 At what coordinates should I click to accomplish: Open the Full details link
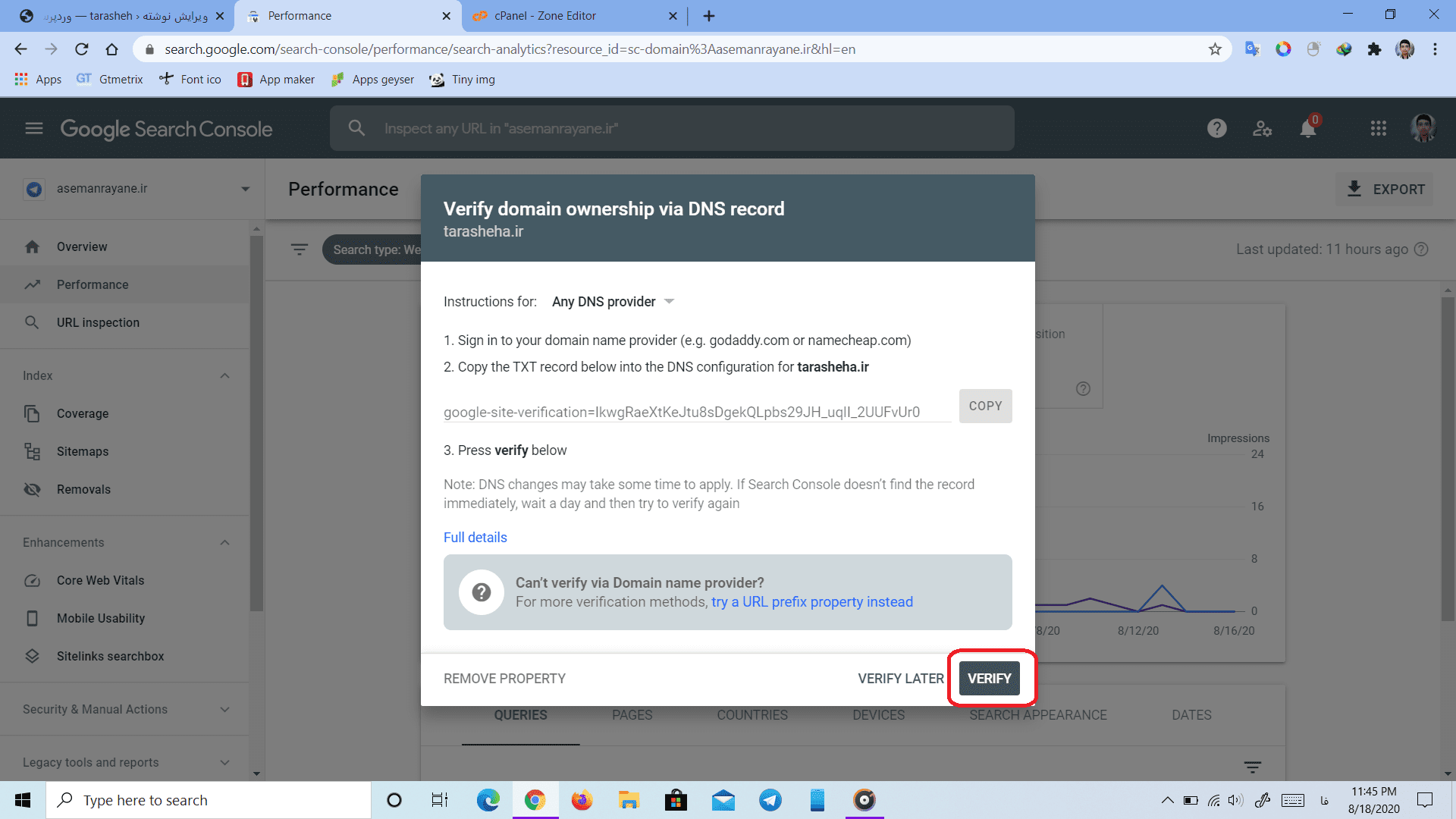click(x=475, y=538)
